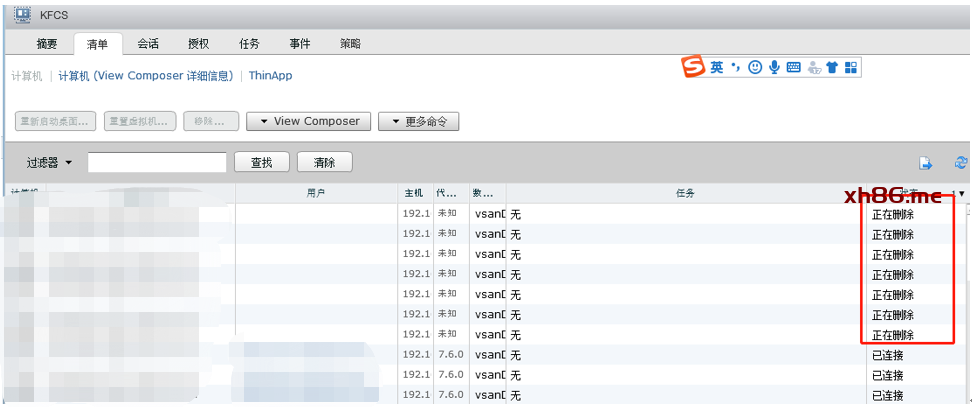Screen dimensions: 972x407
Task: Open the 过滤器 filter dropdown
Action: click(x=50, y=163)
